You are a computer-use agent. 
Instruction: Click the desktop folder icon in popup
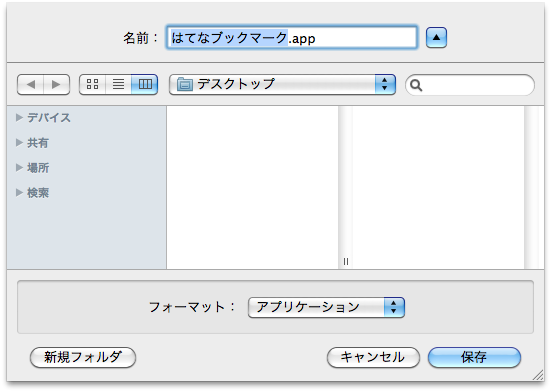pyautogui.click(x=185, y=84)
